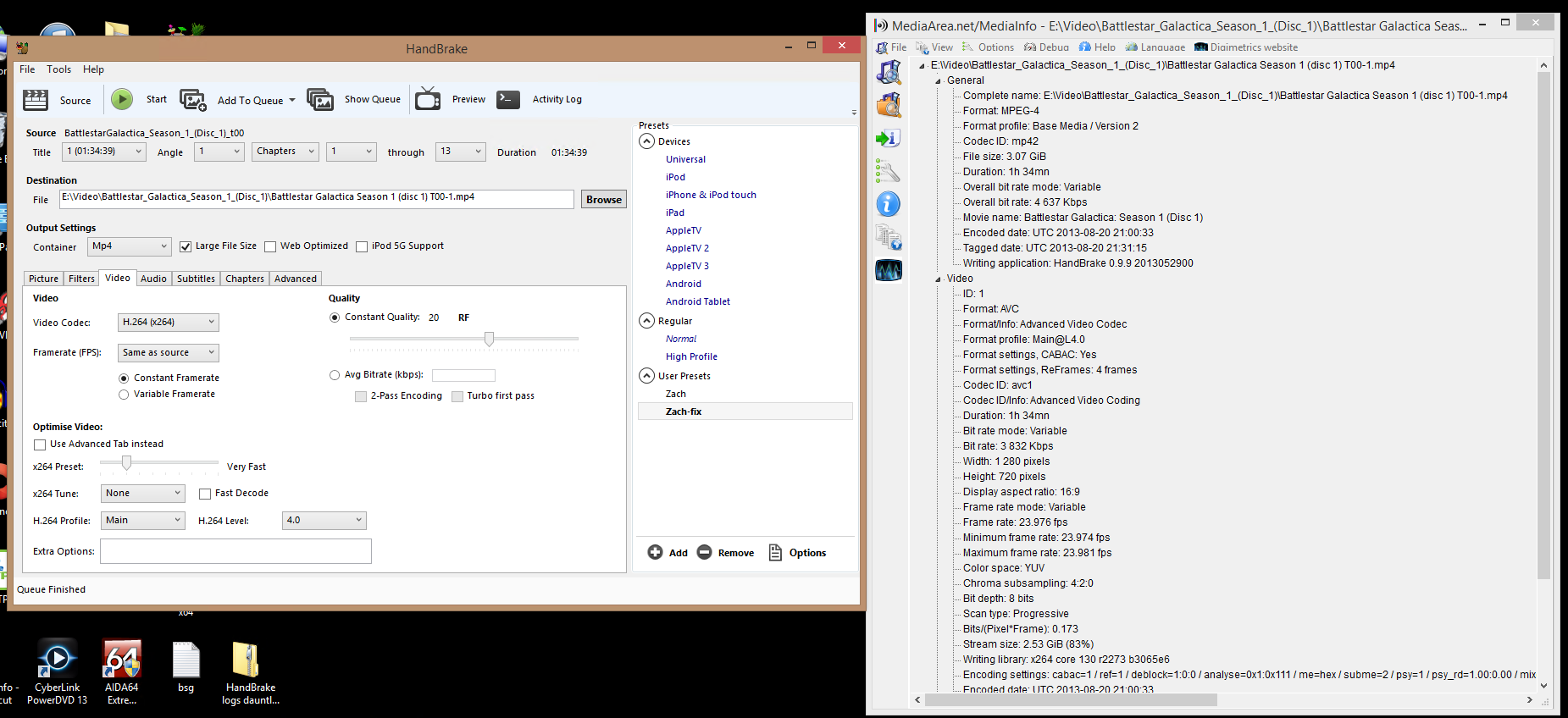1568x718 pixels.
Task: Open the Container Mp4 dropdown
Action: 130,246
